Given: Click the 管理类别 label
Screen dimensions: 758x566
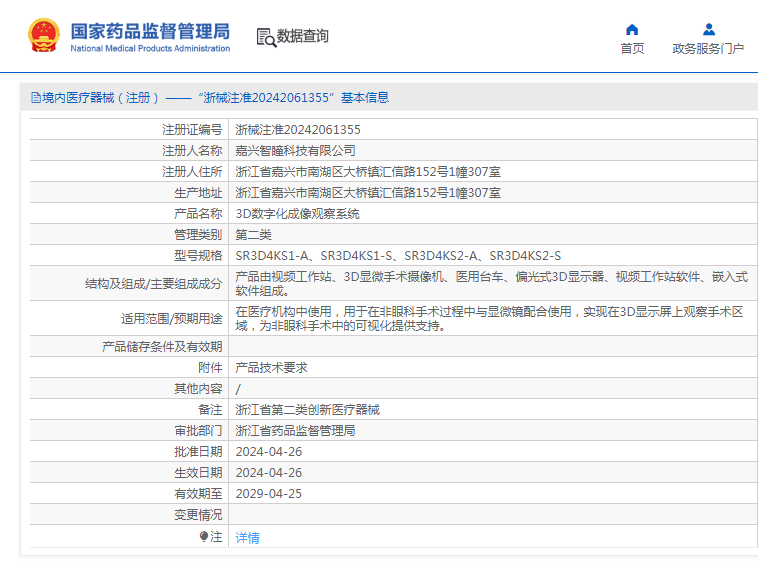Looking at the screenshot, I should click(x=198, y=235).
